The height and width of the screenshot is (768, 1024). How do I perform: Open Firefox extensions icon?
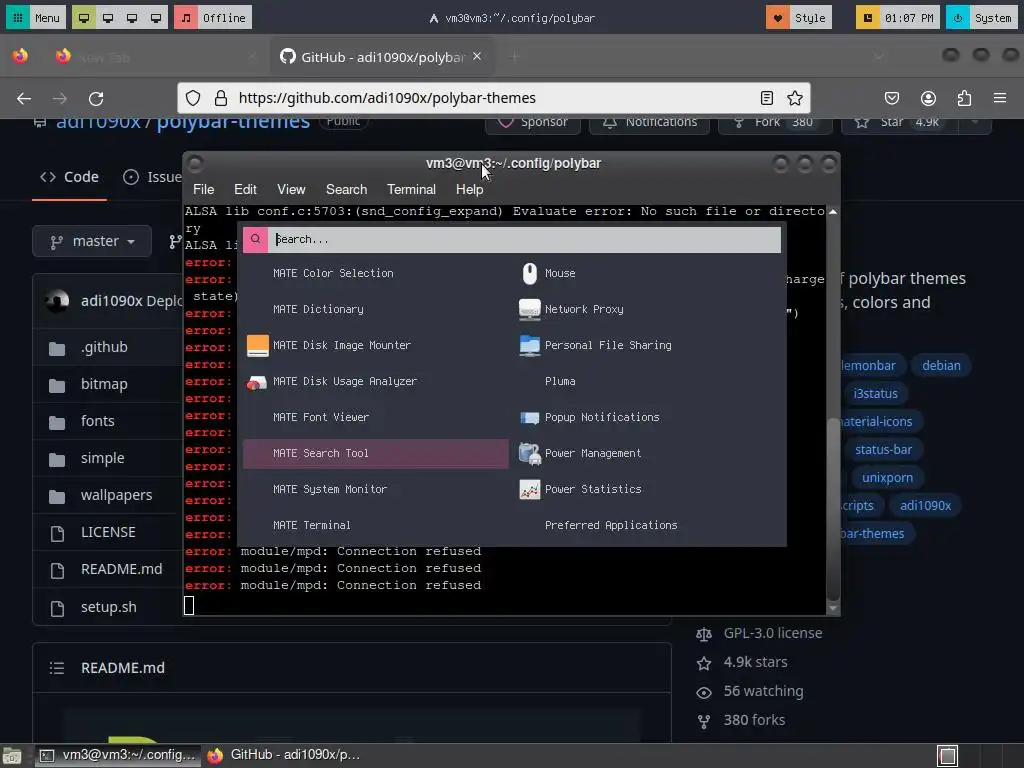964,98
